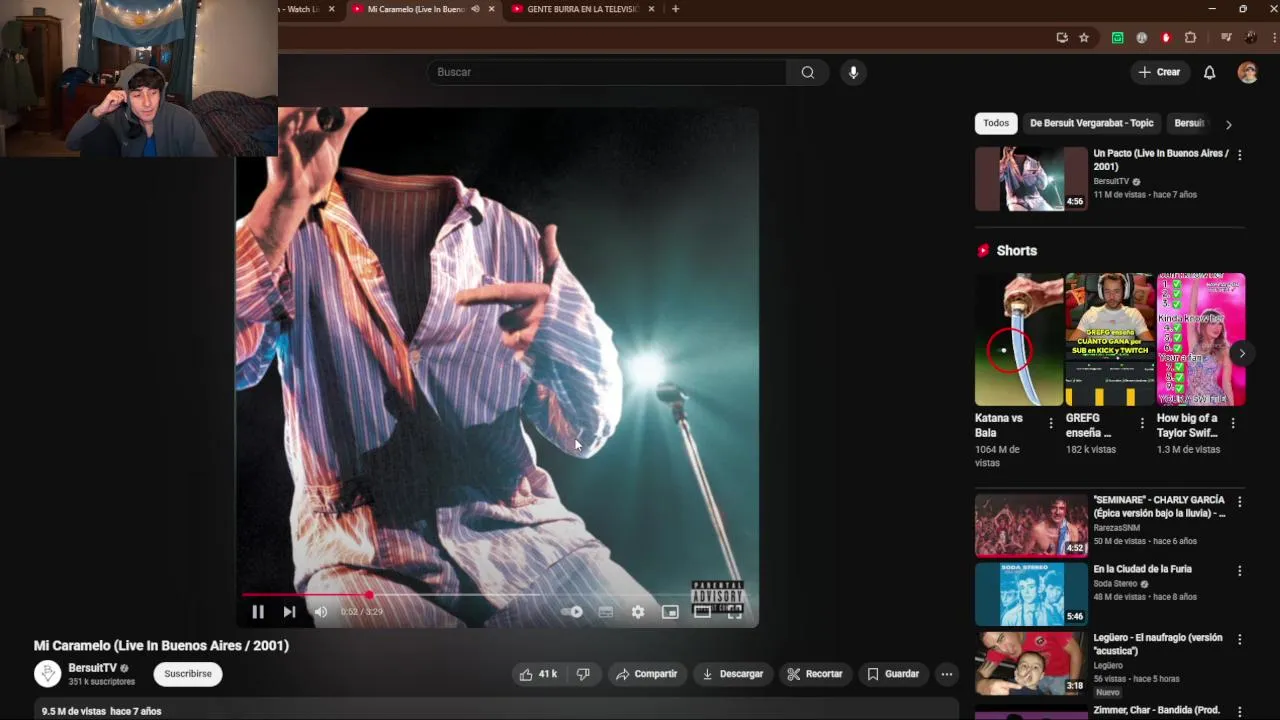Image resolution: width=1280 pixels, height=720 pixels.
Task: Show more filter chips with arrow
Action: pos(1228,124)
